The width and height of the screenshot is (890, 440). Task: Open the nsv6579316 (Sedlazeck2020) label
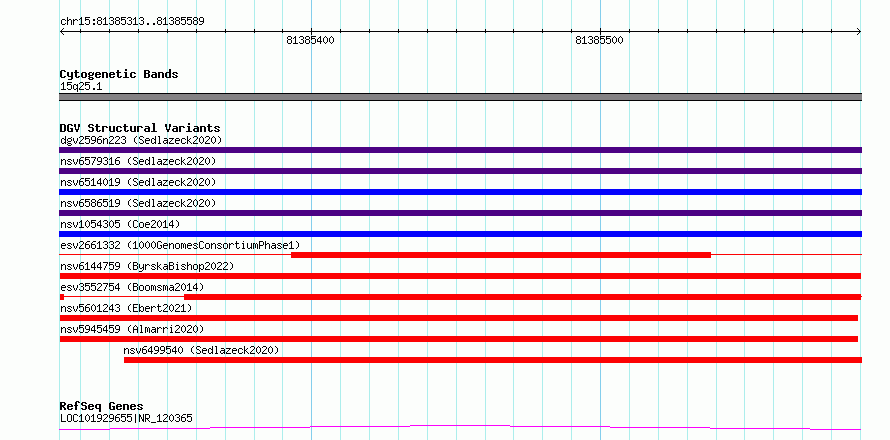138,161
